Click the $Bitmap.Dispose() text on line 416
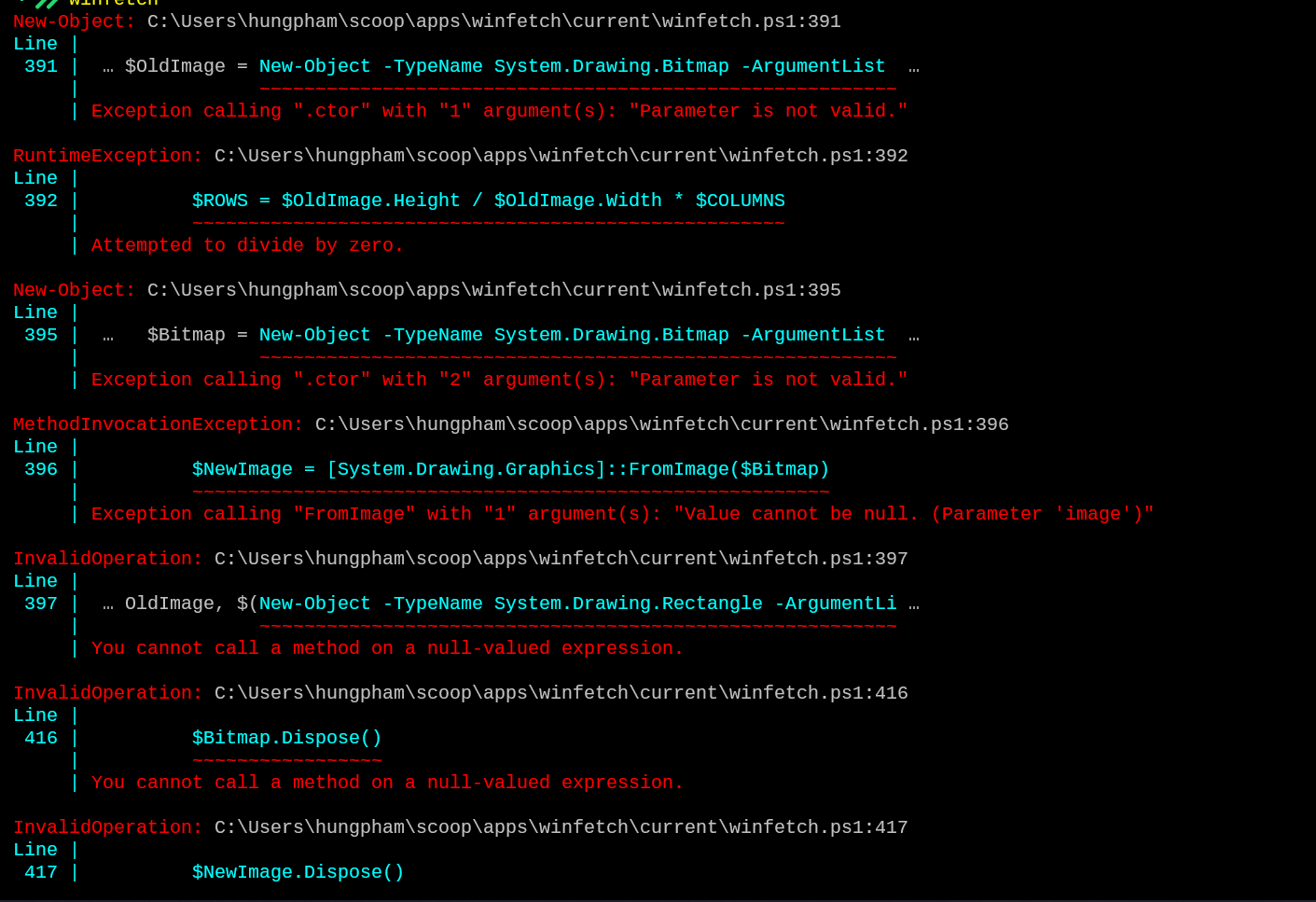The width and height of the screenshot is (1316, 902). (286, 738)
